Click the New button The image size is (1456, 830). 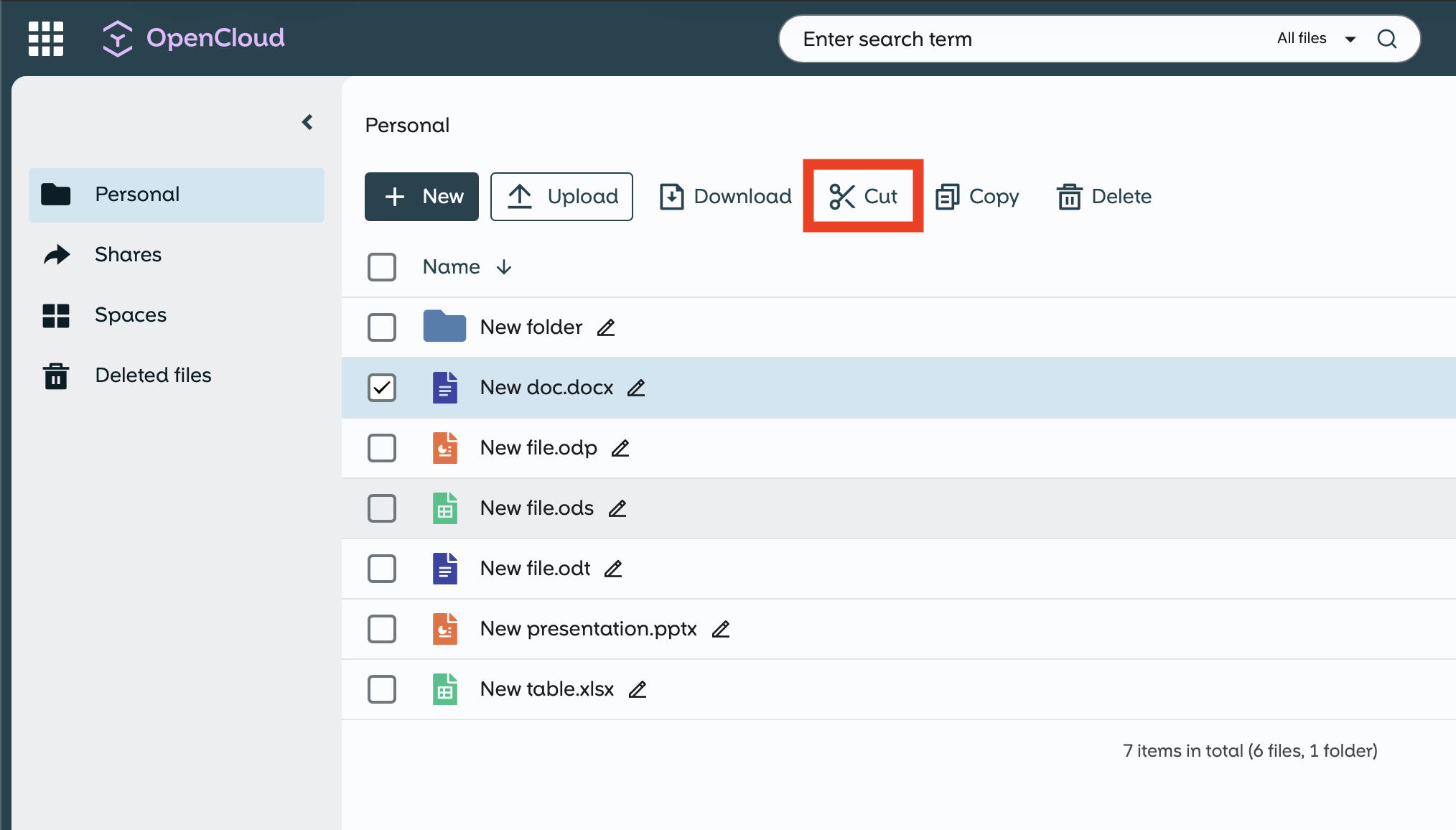(x=421, y=196)
